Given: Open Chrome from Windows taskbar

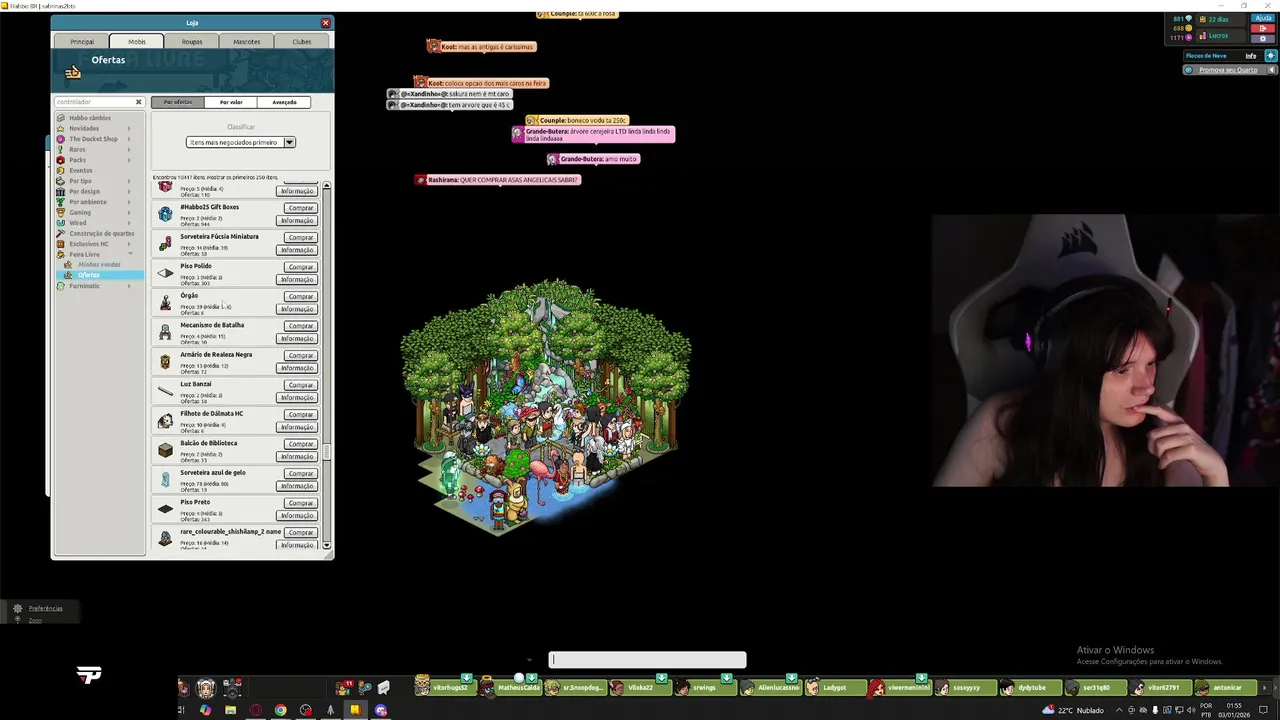Looking at the screenshot, I should pyautogui.click(x=281, y=710).
